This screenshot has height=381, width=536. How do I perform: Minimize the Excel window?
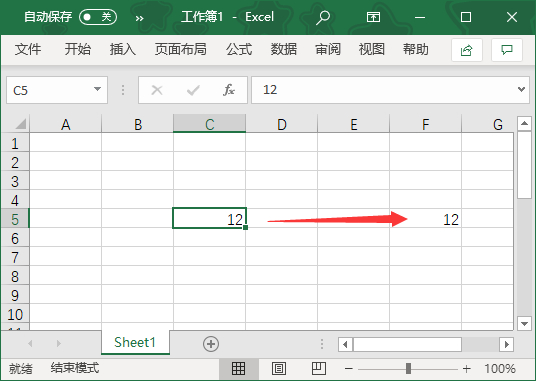[x=420, y=17]
